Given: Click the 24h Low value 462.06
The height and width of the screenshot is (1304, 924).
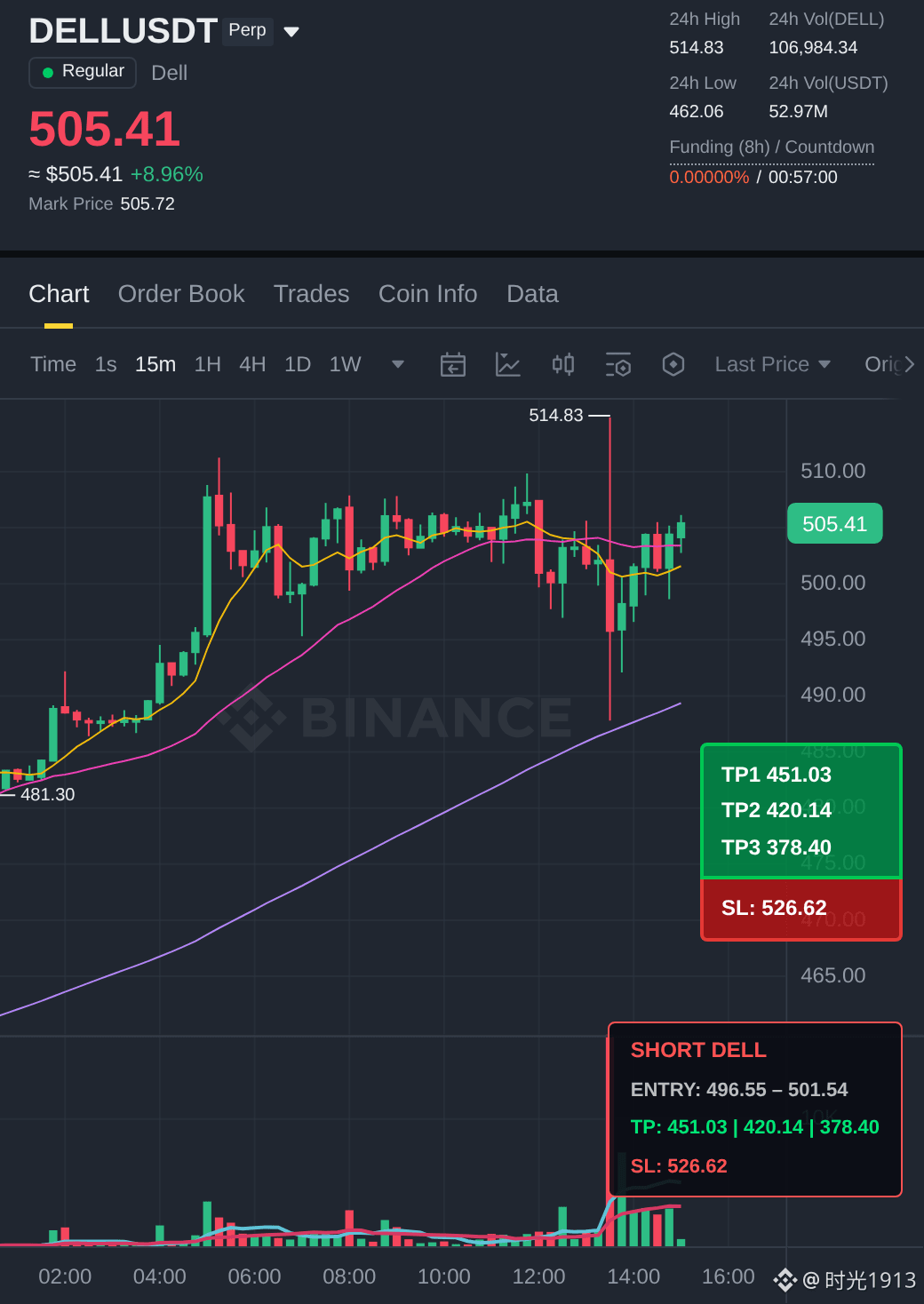Looking at the screenshot, I should coord(697,112).
